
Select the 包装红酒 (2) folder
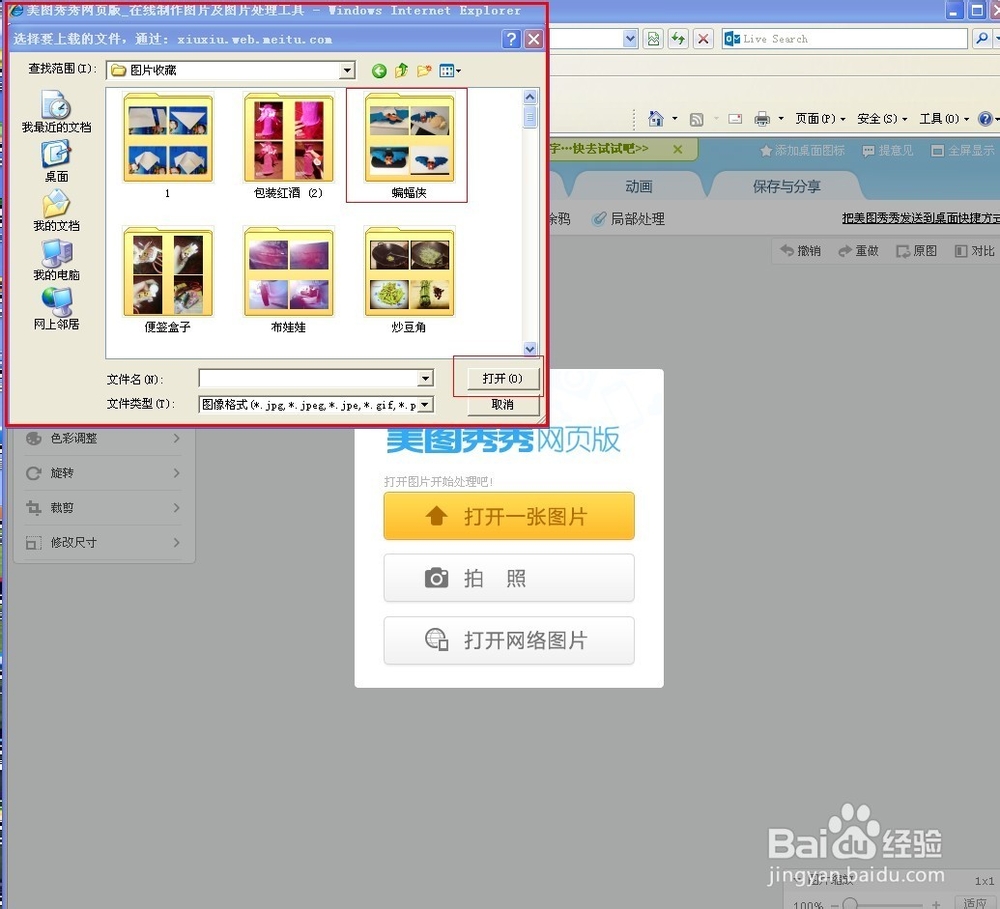point(288,145)
